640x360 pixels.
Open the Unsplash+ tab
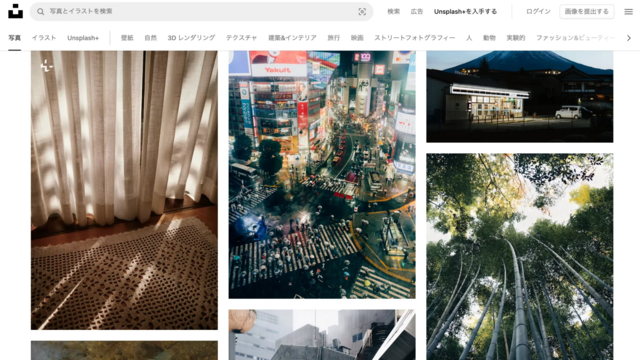(83, 38)
